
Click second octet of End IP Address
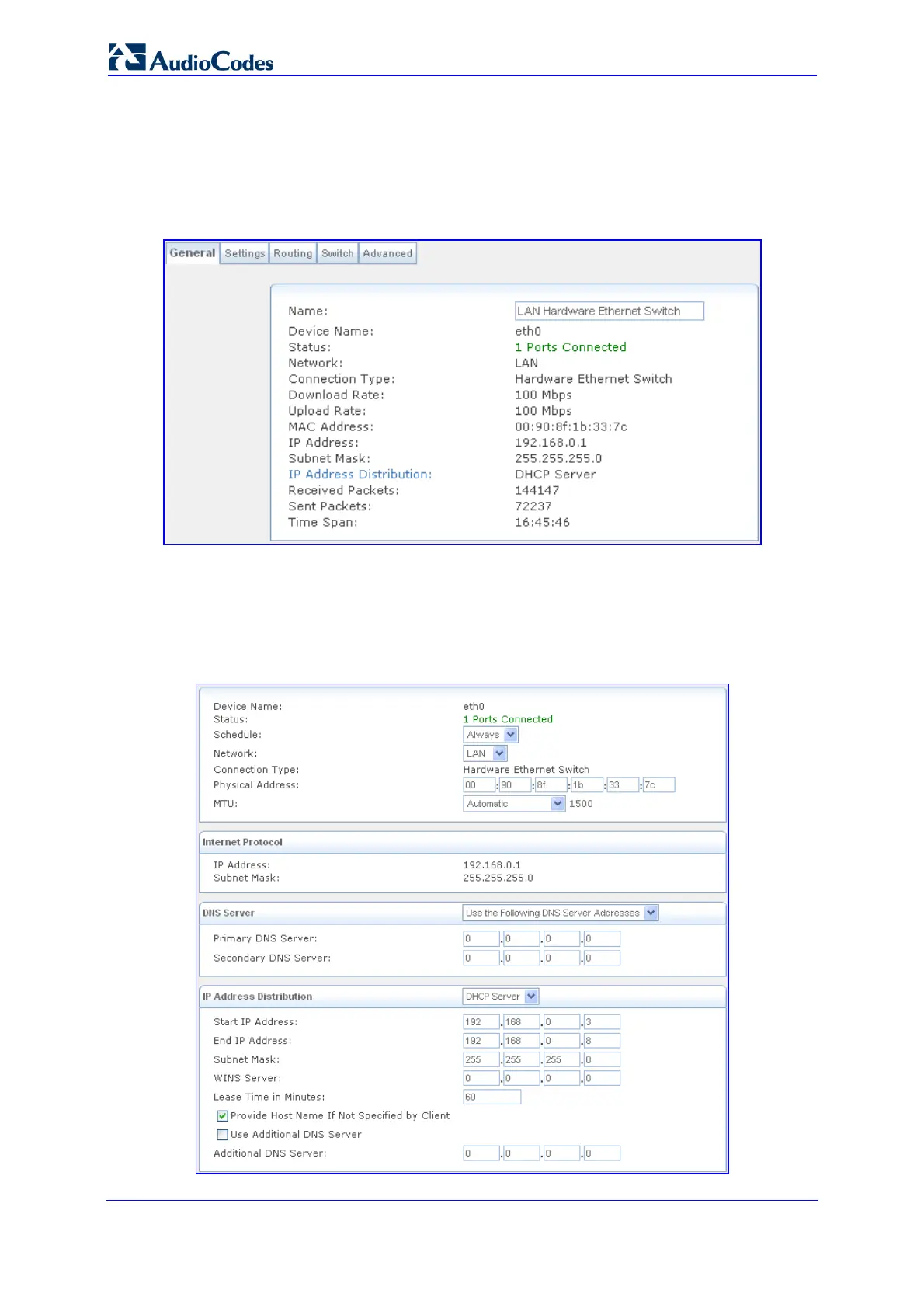coord(521,1041)
